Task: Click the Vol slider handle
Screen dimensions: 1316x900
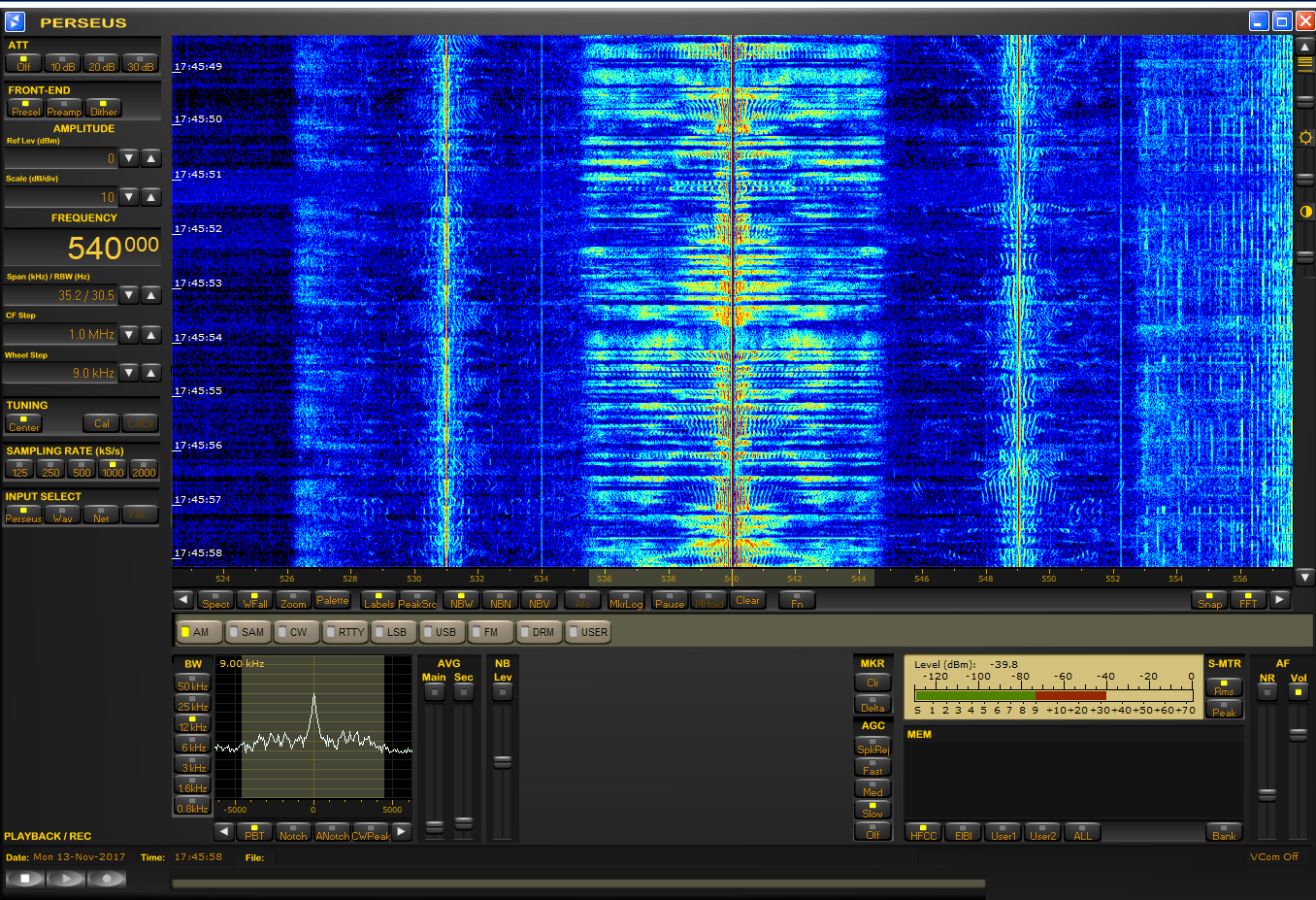Action: (1298, 735)
